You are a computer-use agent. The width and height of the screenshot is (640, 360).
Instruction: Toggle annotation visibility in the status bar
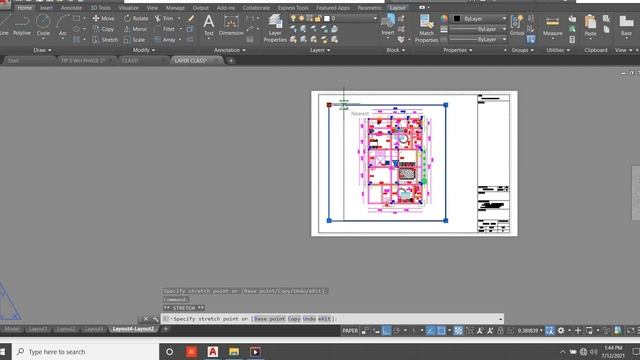pos(480,331)
